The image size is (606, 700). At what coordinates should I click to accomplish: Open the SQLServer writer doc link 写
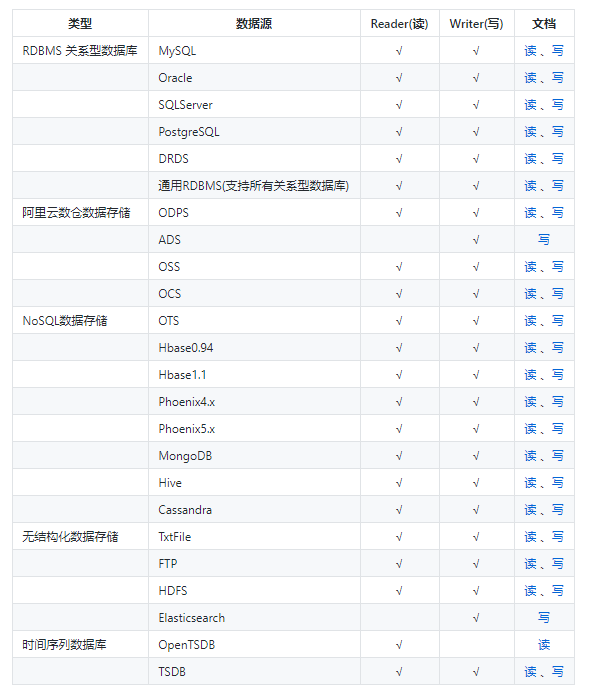(557, 105)
